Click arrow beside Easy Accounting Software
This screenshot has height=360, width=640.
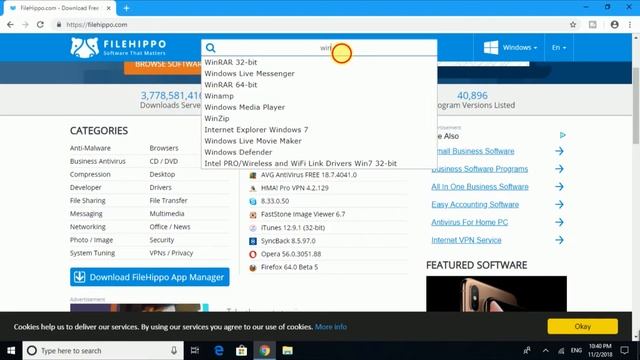(x=559, y=204)
